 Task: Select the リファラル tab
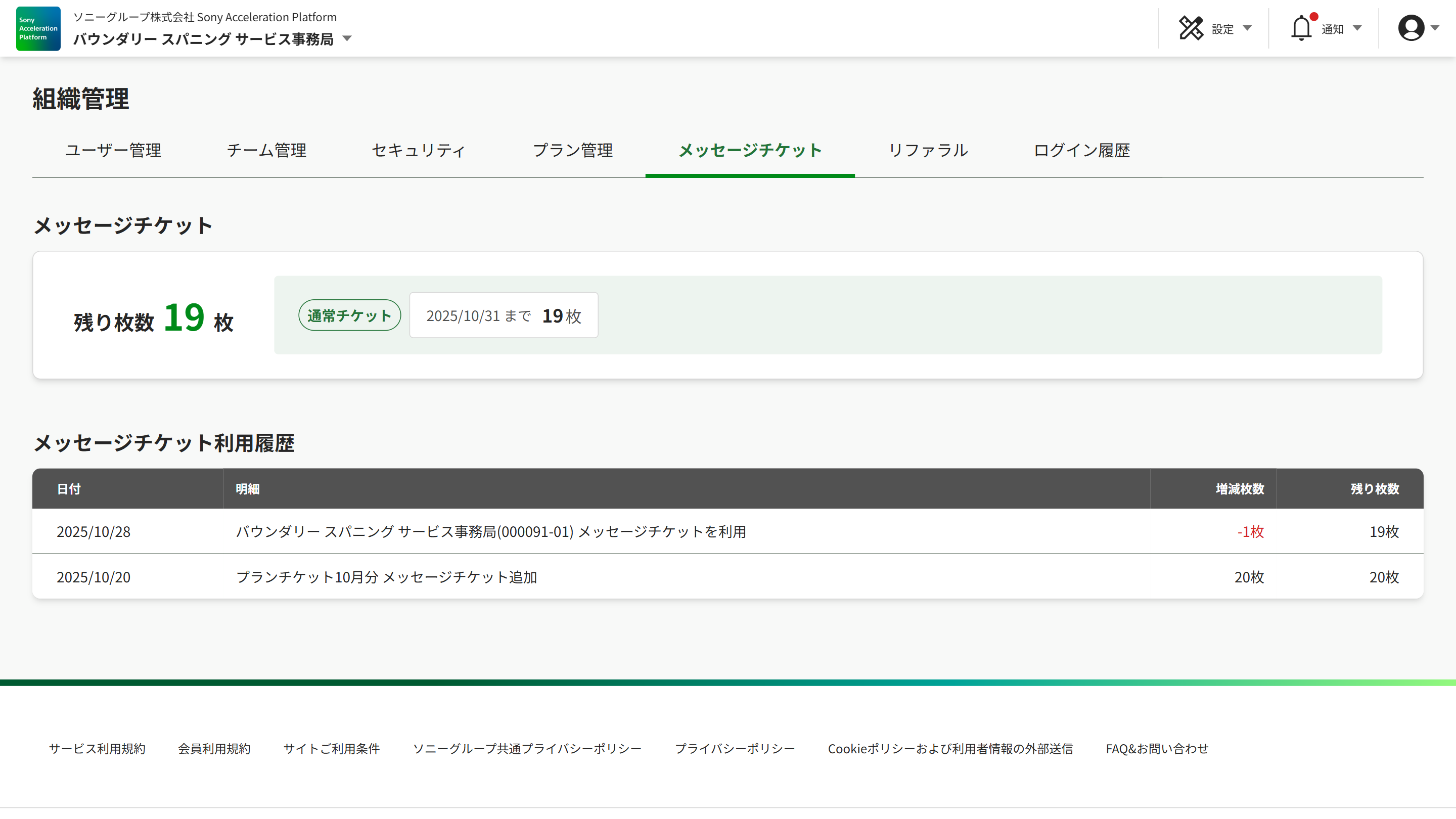[928, 150]
